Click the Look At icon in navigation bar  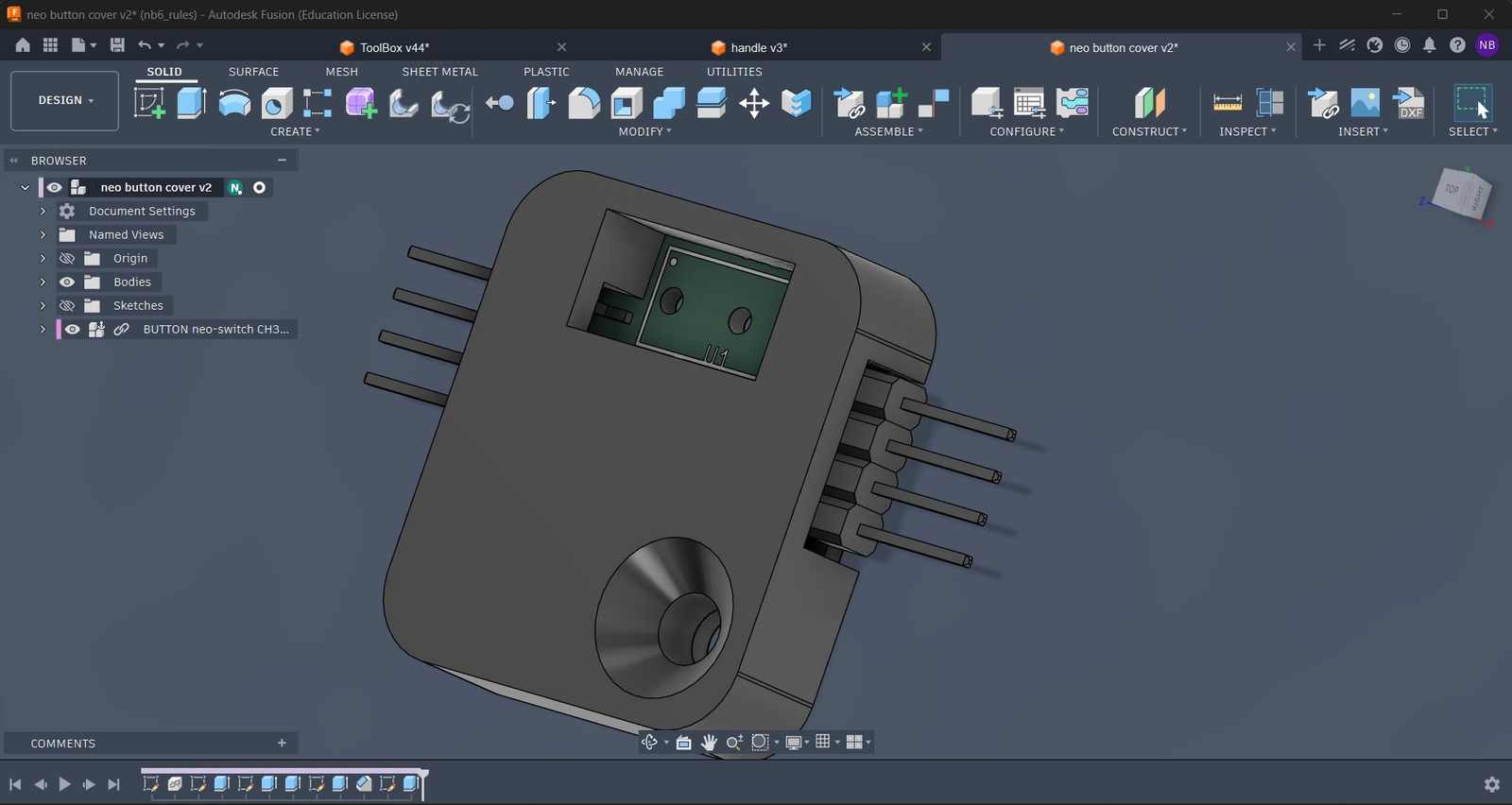coord(683,743)
